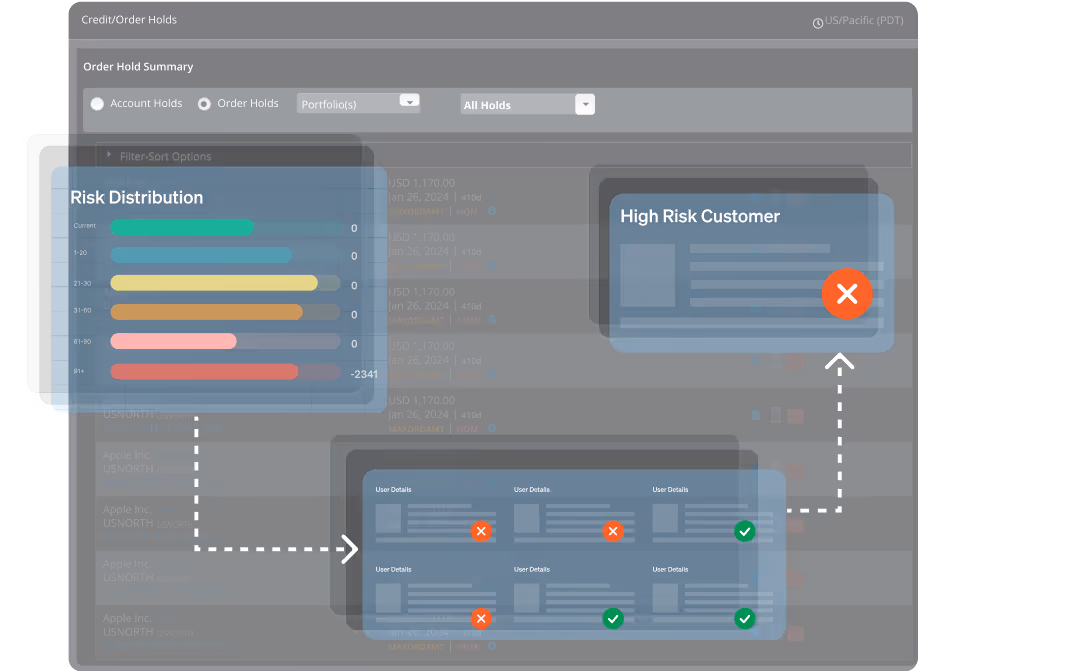Open the All Holds dropdown arrow
1082x671 pixels.
585,104
